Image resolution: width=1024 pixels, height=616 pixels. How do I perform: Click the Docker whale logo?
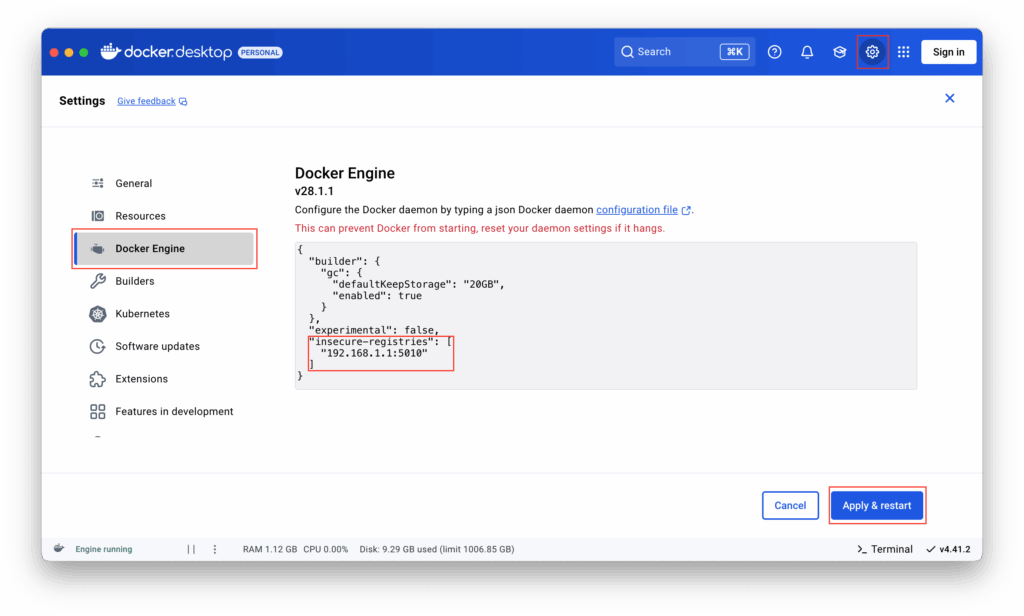pos(110,51)
